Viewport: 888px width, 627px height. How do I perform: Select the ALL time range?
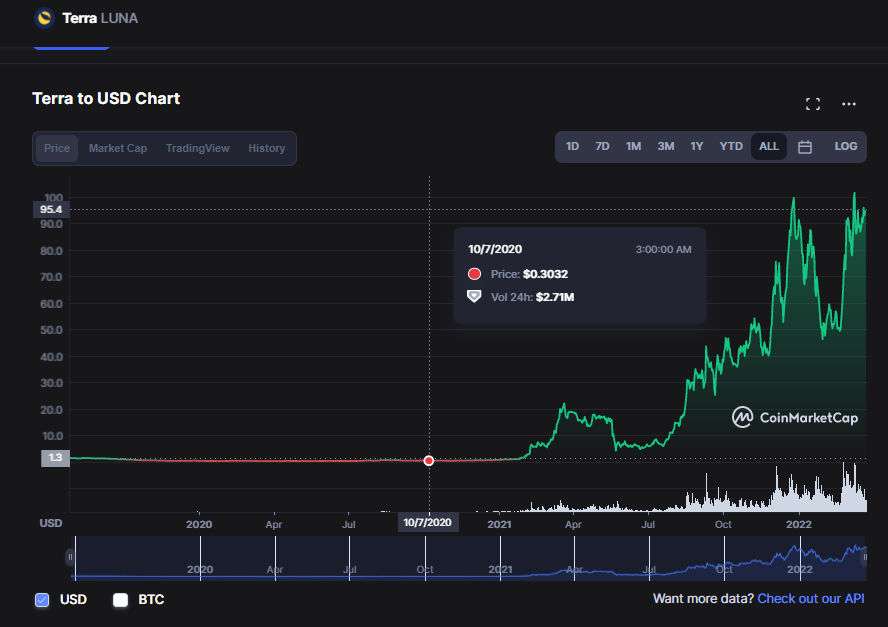(769, 146)
